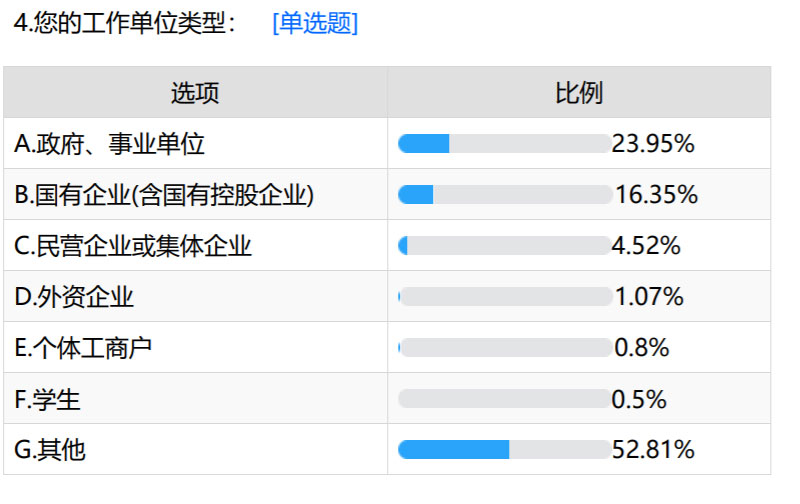The image size is (800, 504).
Task: Click the progress bar for 学生
Action: coord(504,399)
